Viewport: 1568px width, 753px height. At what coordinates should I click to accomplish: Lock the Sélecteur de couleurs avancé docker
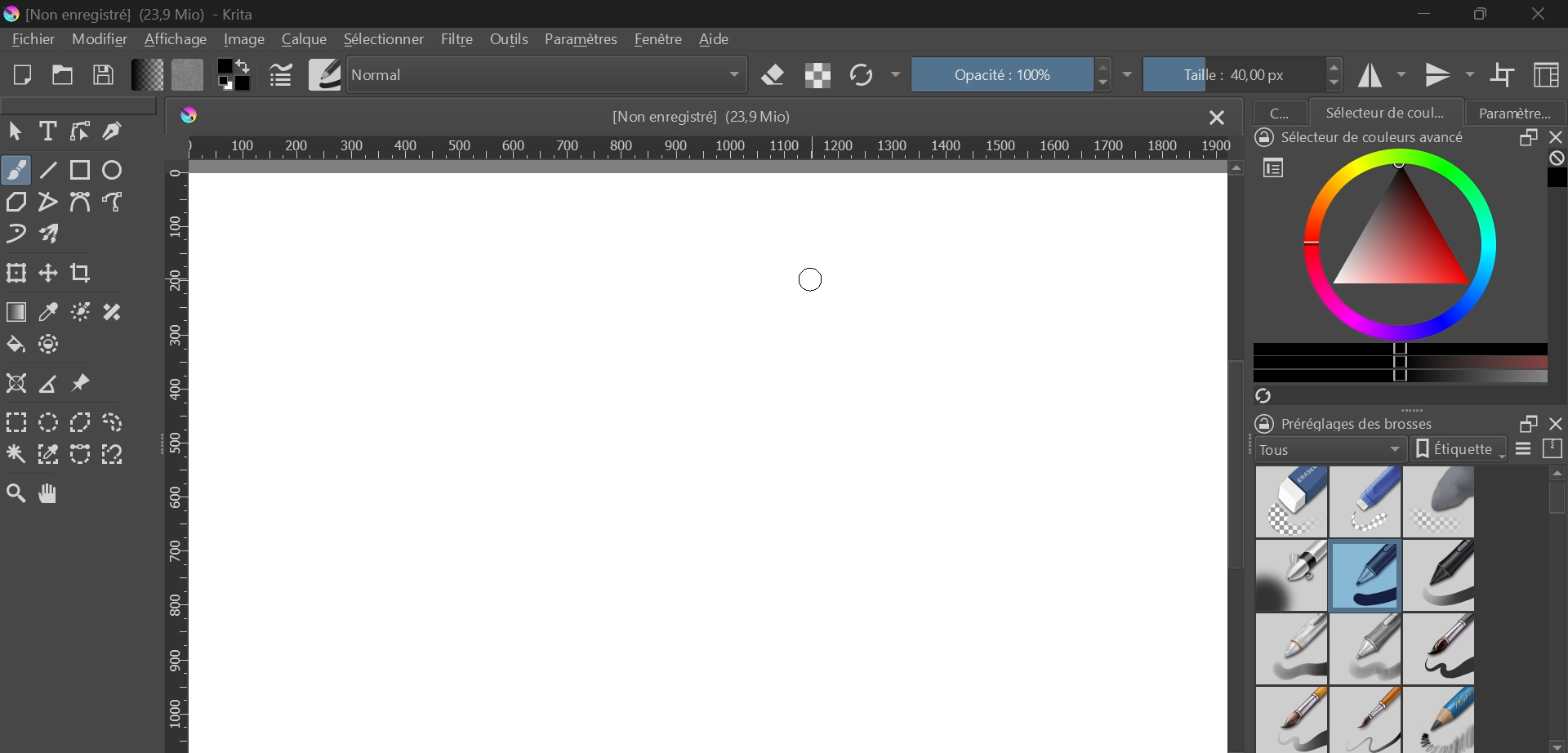pyautogui.click(x=1264, y=137)
